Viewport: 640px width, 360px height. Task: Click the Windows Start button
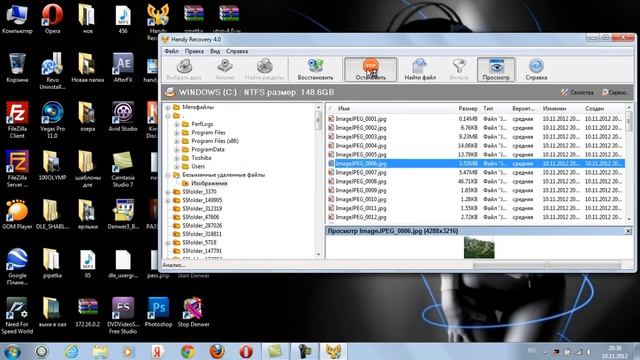tap(12, 351)
